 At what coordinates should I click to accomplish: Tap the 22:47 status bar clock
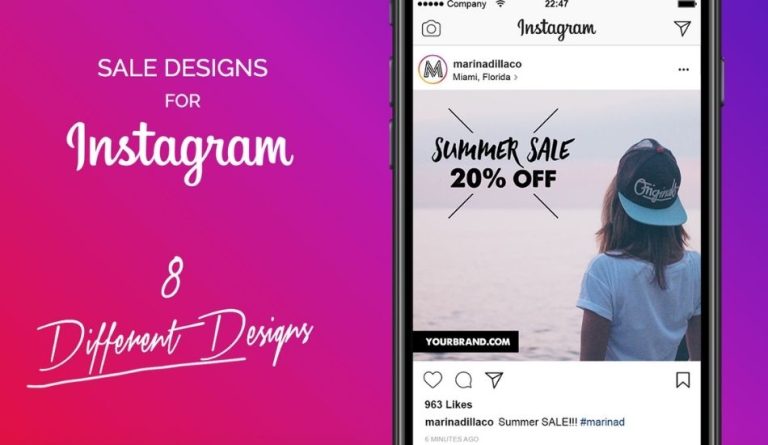point(556,4)
